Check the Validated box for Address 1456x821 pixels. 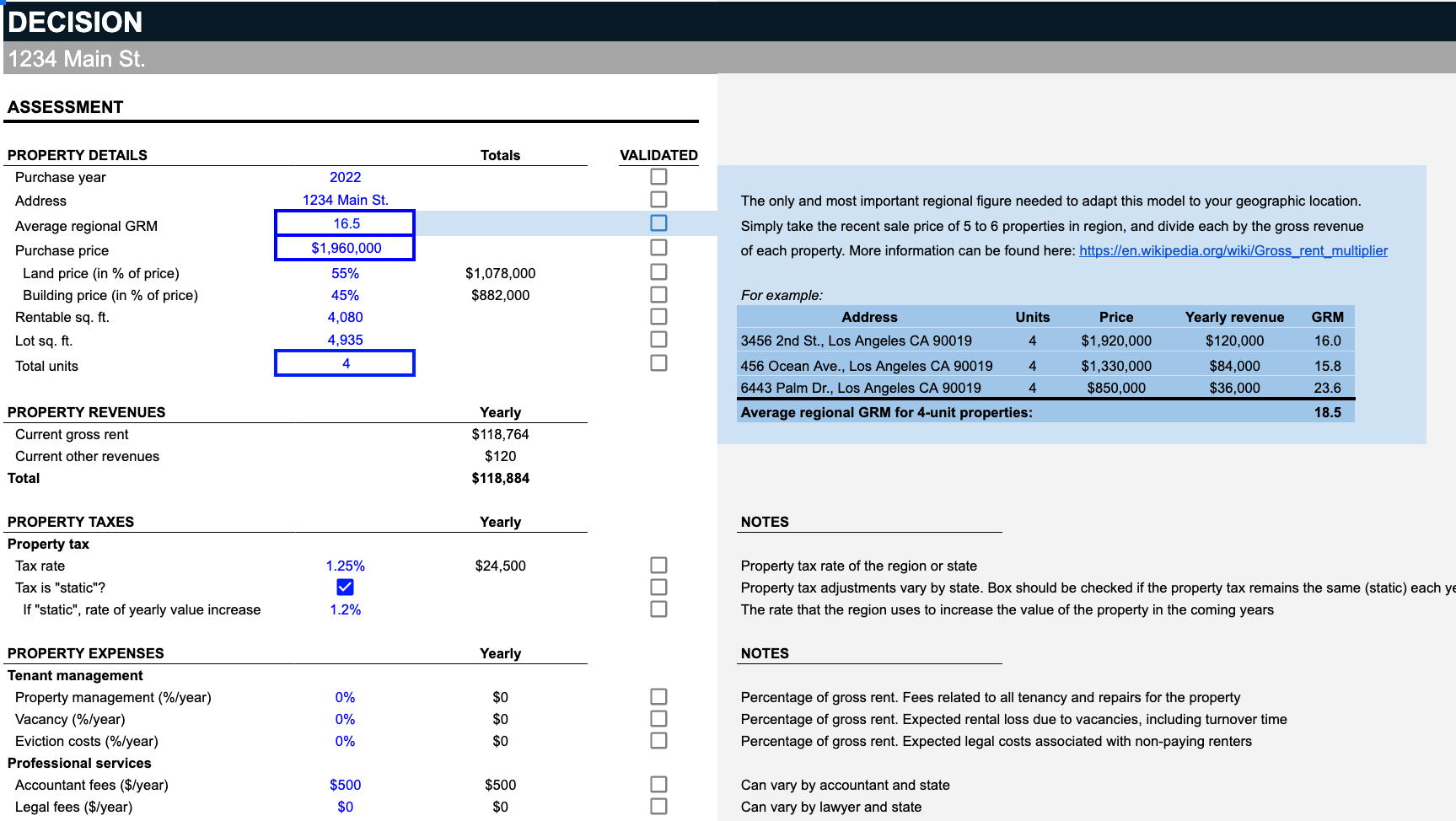coord(658,199)
